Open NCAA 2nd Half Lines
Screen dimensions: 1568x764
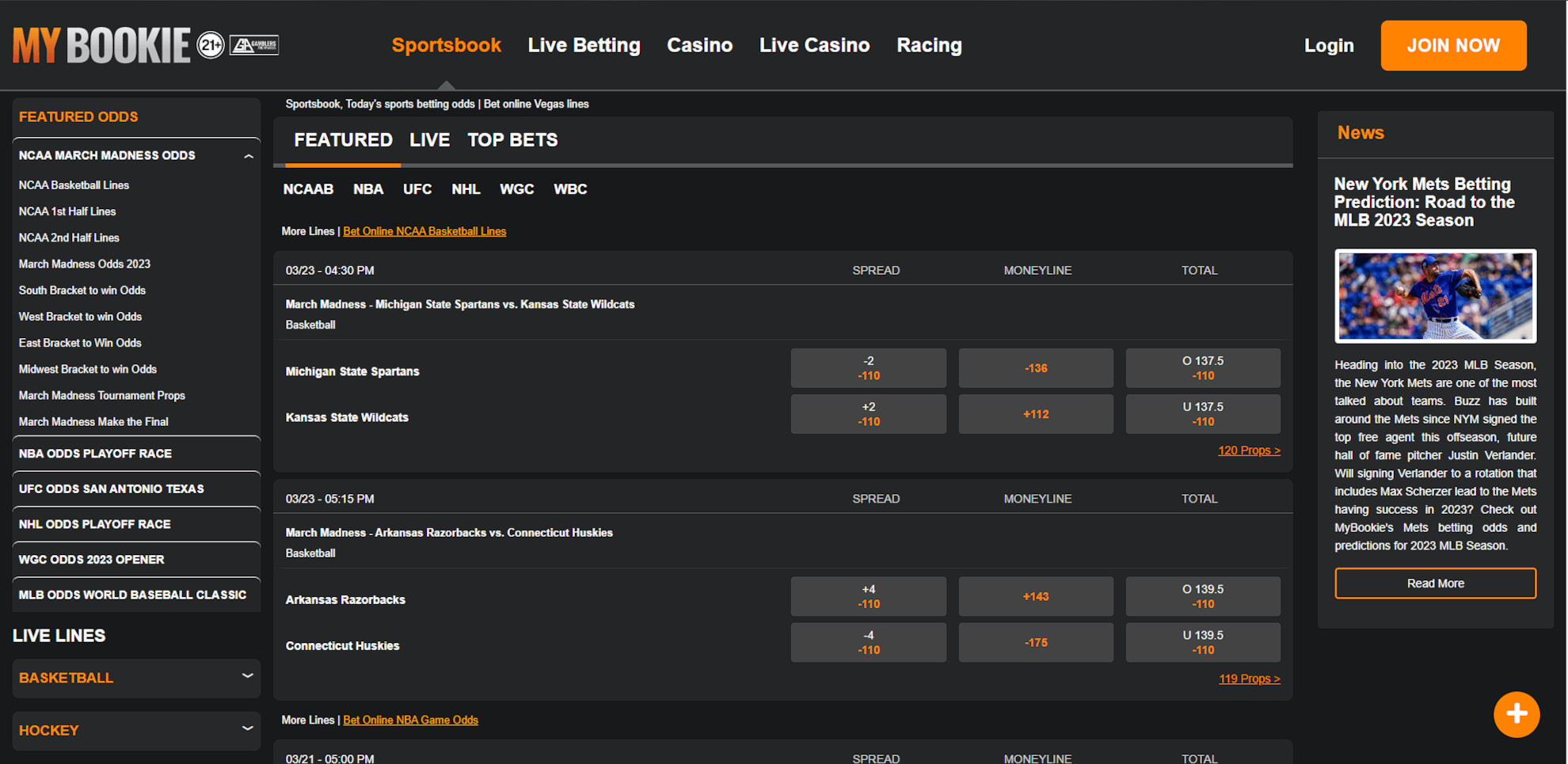tap(69, 238)
